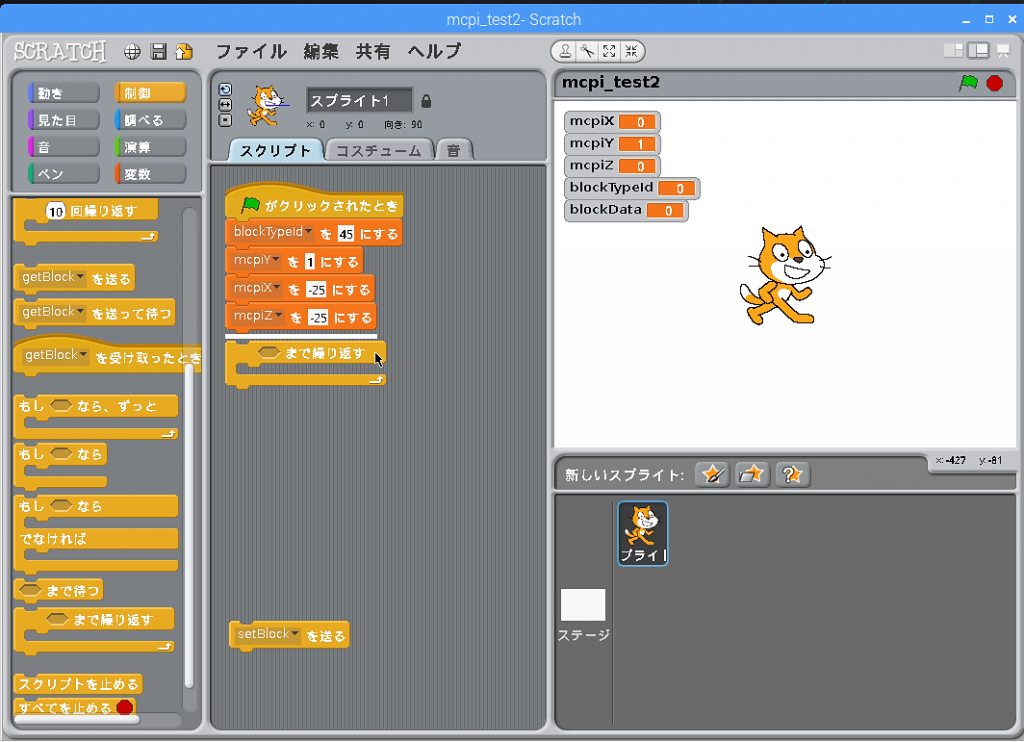1024x742 pixels.
Task: Save project with floppy disk icon
Action: click(x=159, y=52)
